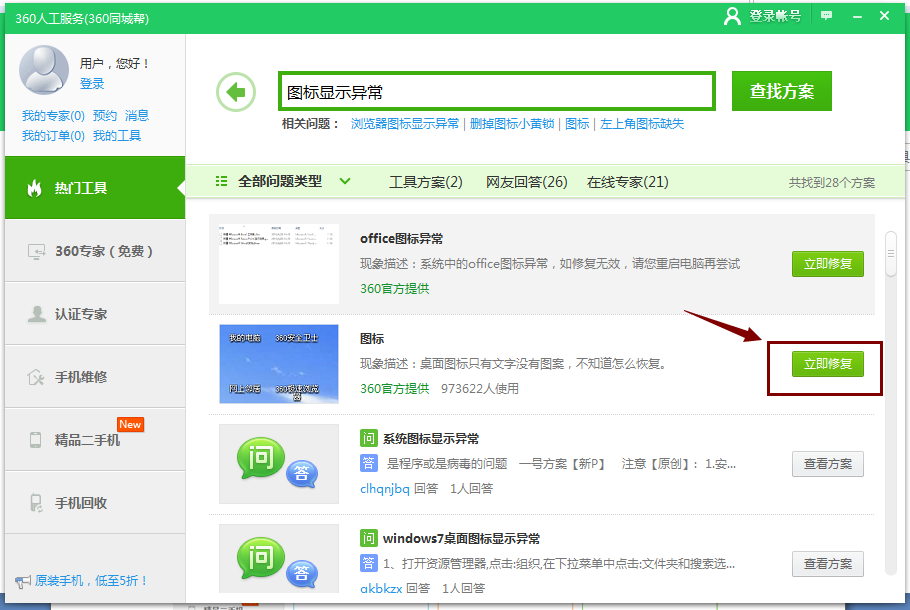Image resolution: width=910 pixels, height=610 pixels.
Task: Select 手机维修 in the sidebar
Action: 95,377
